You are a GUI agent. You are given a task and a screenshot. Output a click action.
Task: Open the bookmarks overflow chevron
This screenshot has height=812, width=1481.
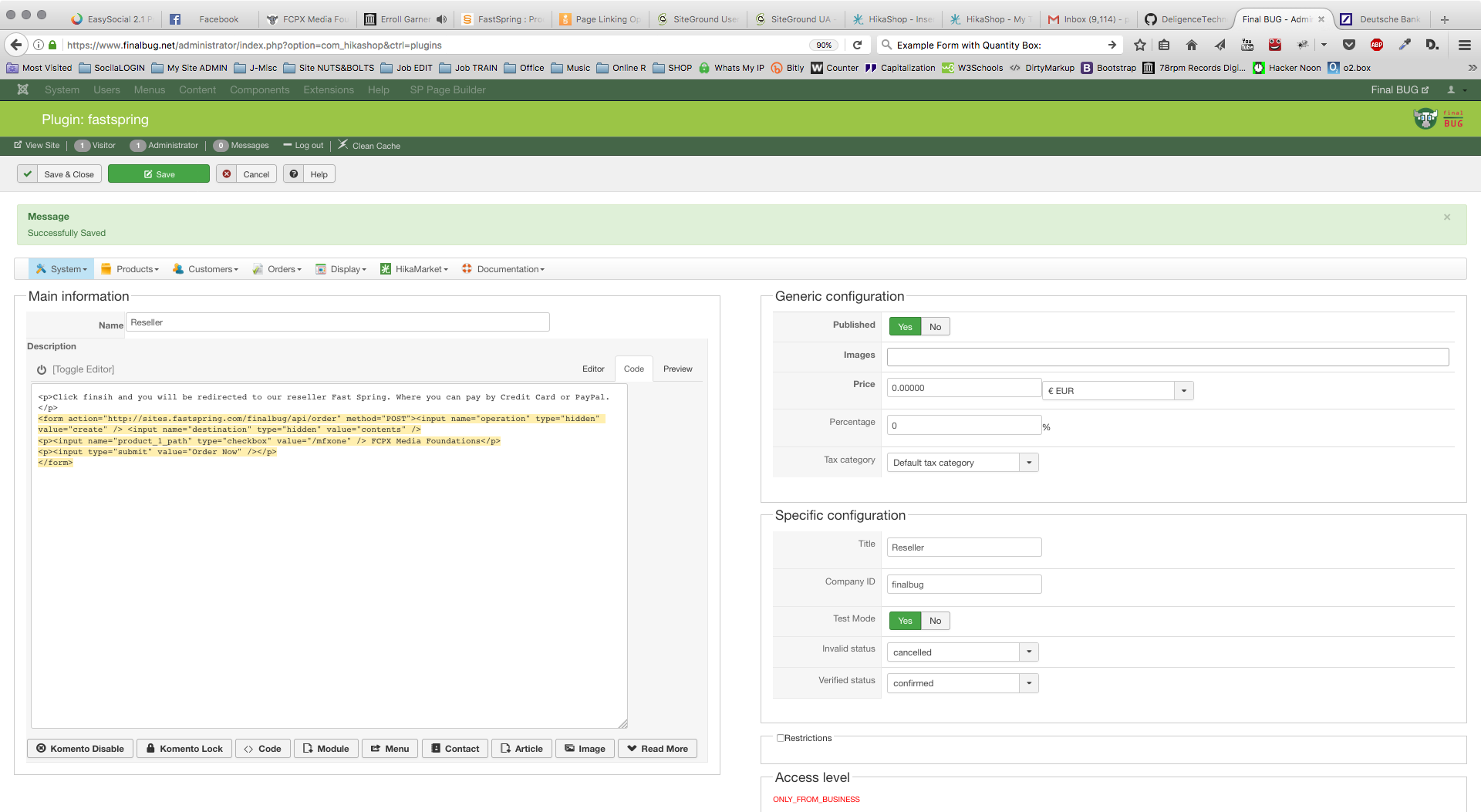[1472, 68]
